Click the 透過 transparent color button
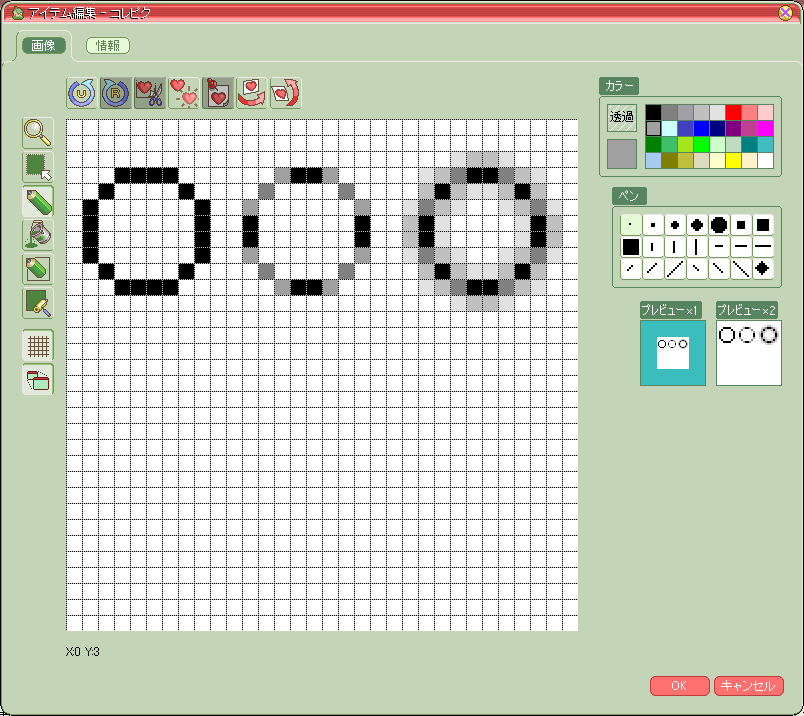 (x=622, y=117)
